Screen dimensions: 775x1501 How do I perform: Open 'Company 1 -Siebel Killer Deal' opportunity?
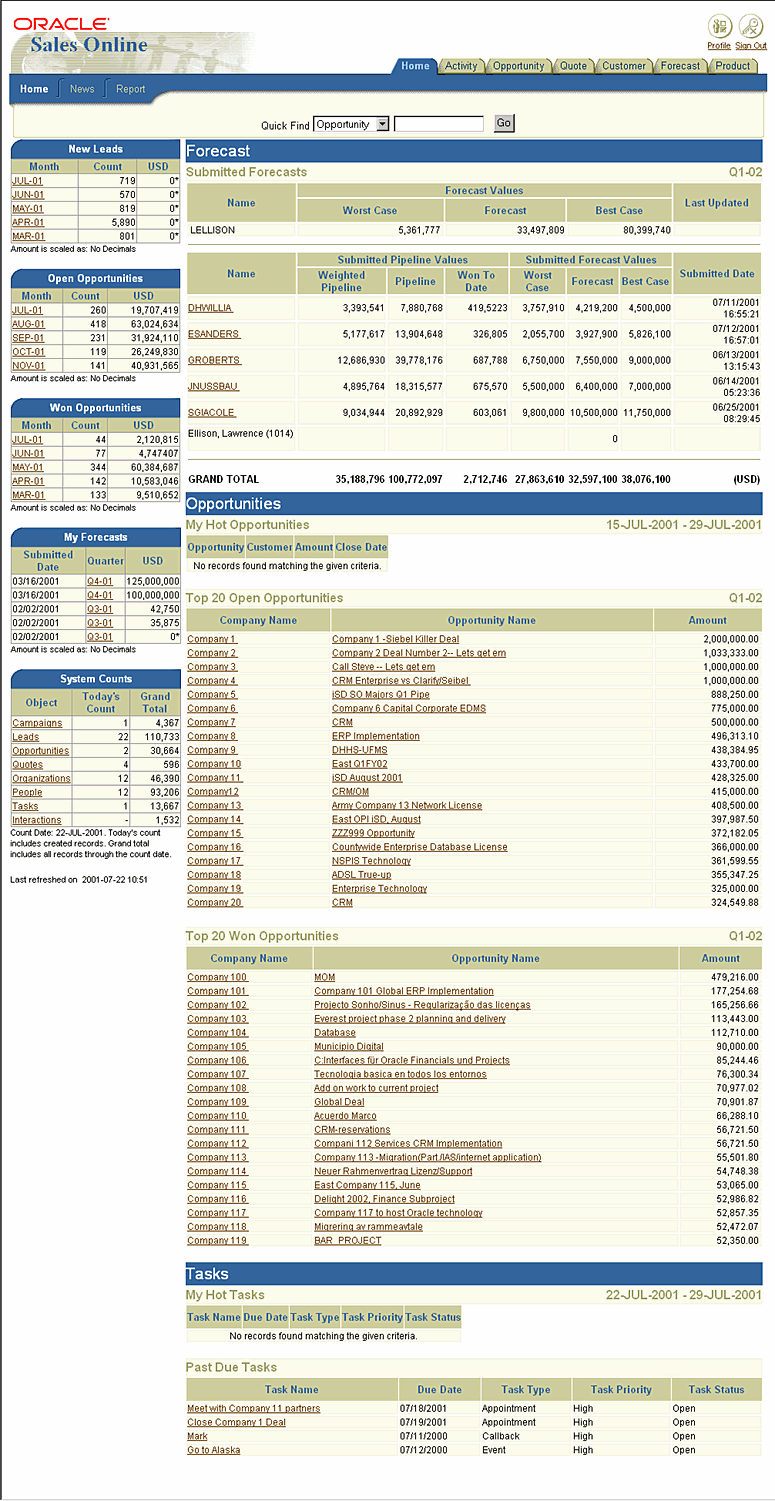(396, 639)
